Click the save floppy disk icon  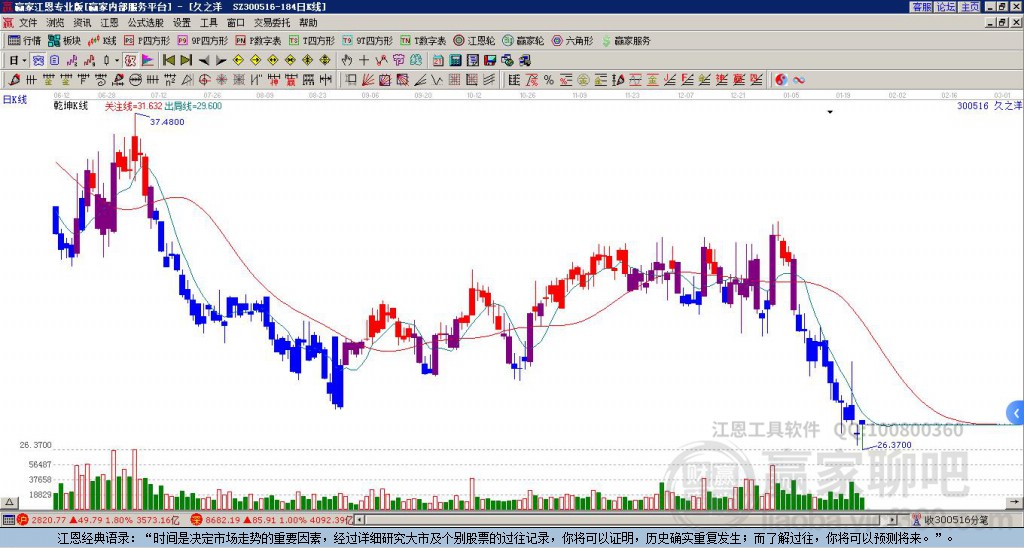click(490, 61)
